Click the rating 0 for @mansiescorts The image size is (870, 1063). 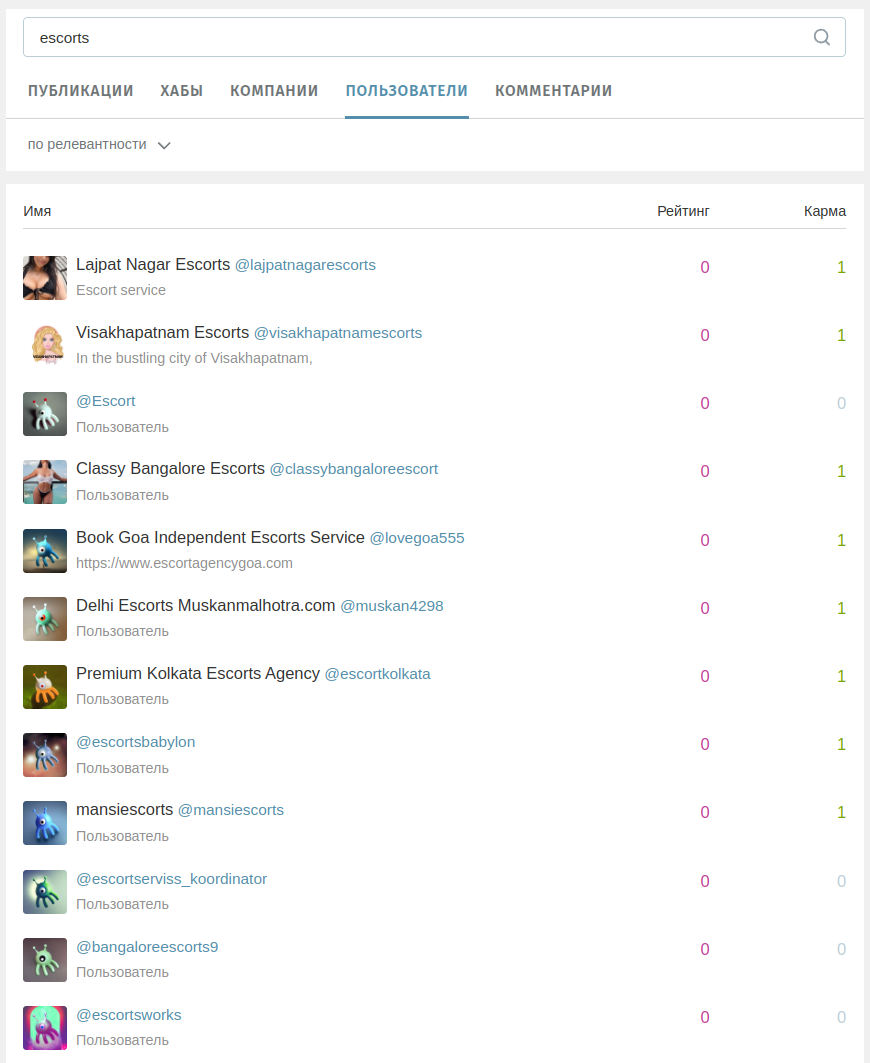point(705,812)
